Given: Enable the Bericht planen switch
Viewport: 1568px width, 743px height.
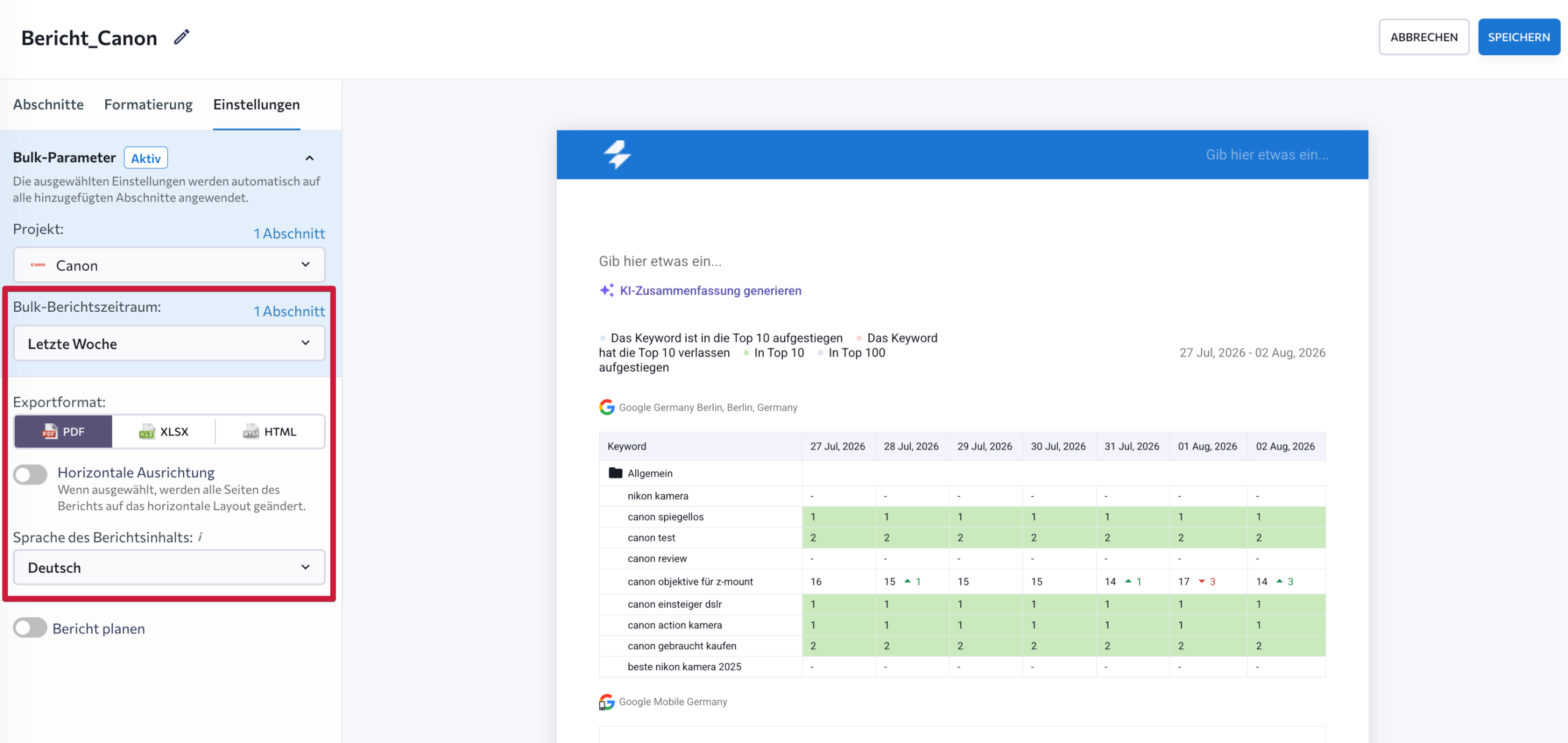Looking at the screenshot, I should tap(31, 628).
